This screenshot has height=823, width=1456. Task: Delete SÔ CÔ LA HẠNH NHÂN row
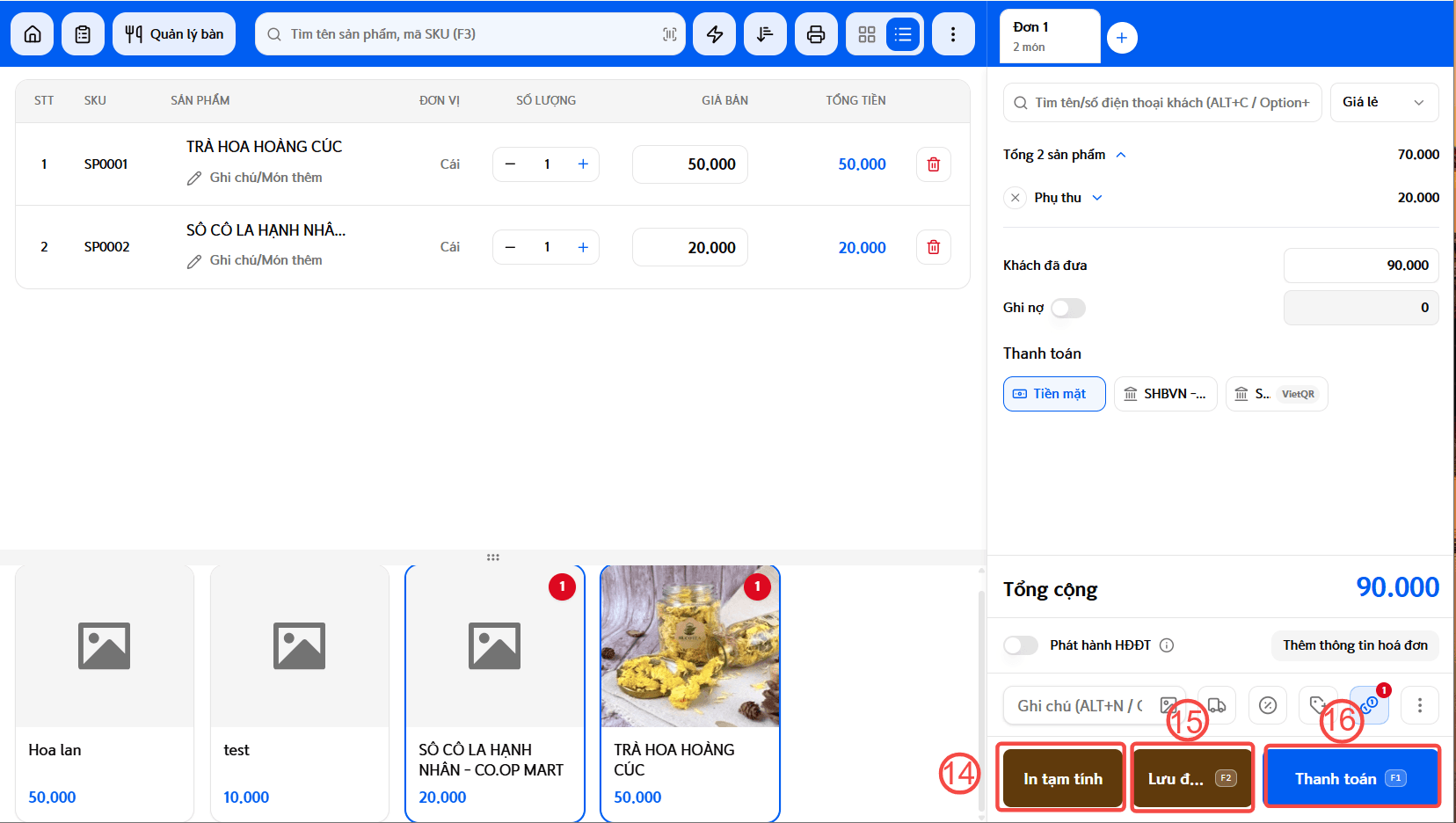pos(934,247)
